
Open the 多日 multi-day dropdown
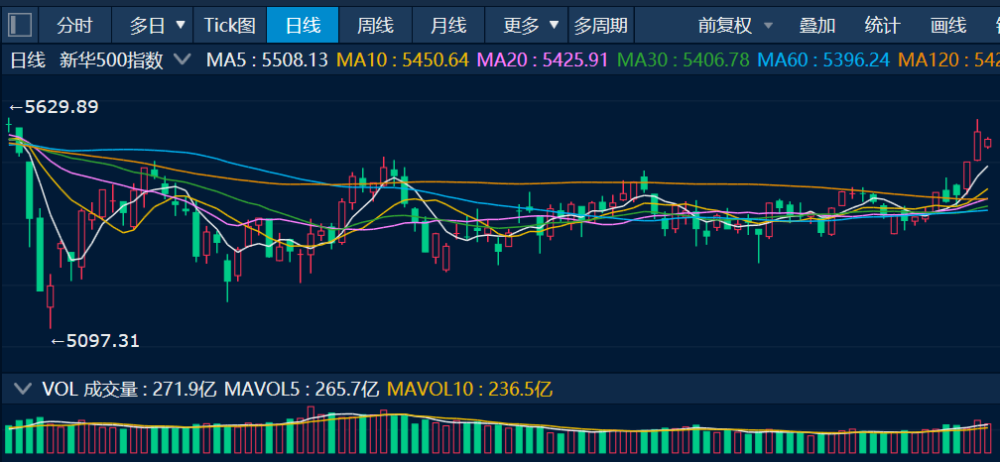157,25
